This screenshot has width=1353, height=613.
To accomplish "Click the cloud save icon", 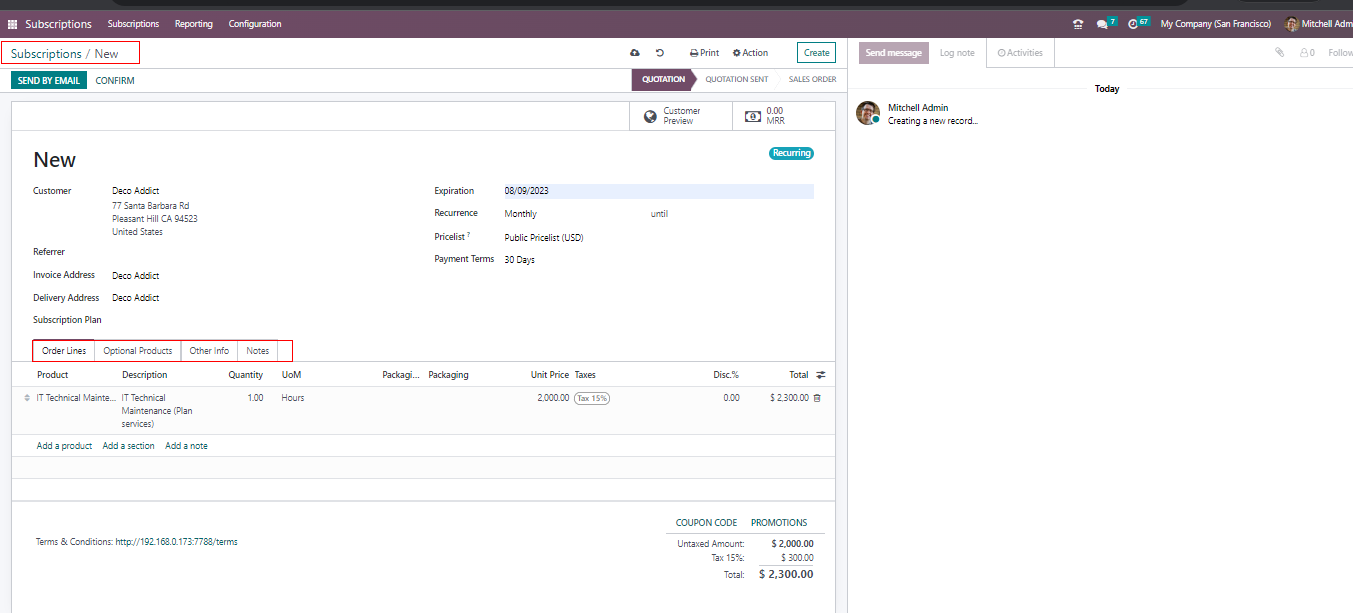I will tap(634, 53).
